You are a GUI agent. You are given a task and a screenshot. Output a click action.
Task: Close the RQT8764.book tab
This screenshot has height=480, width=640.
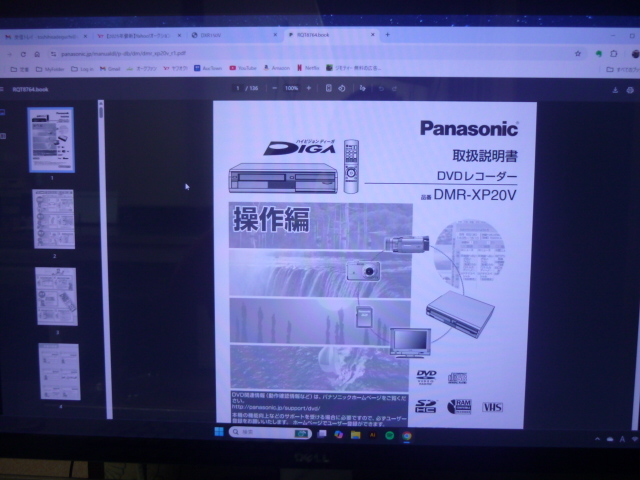tap(373, 35)
